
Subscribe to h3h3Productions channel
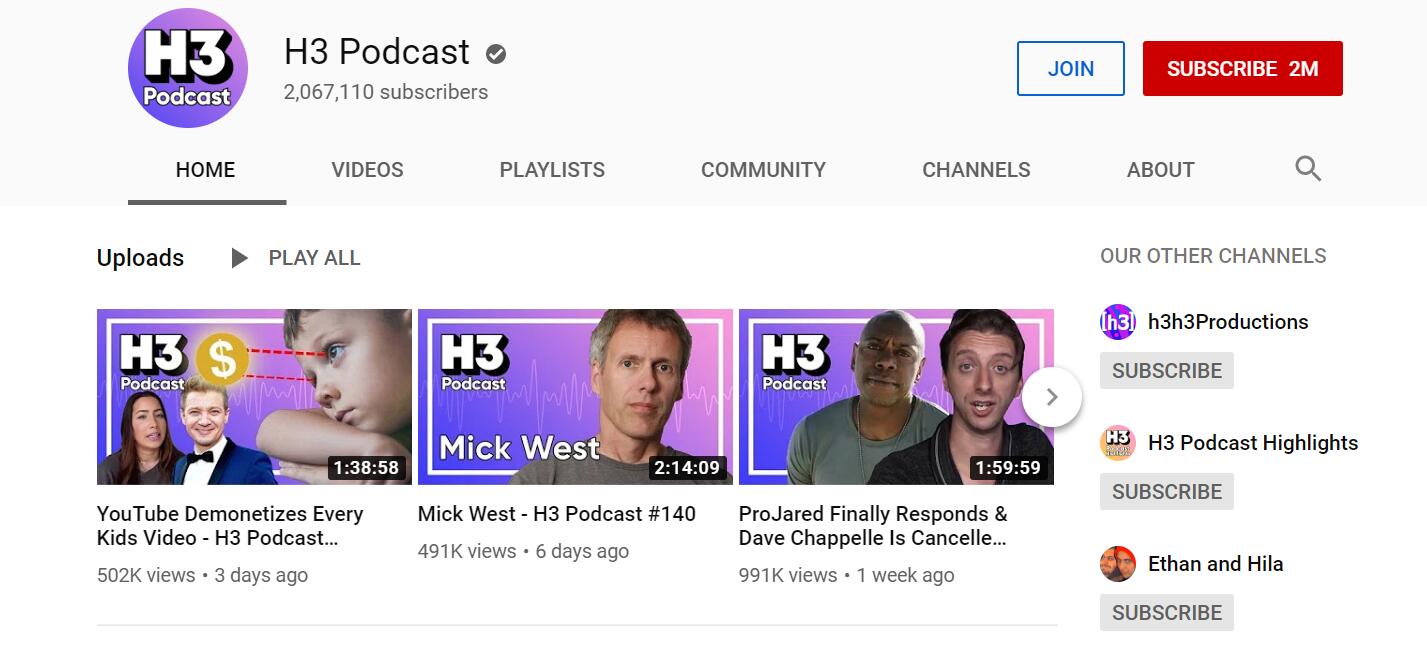tap(1167, 371)
